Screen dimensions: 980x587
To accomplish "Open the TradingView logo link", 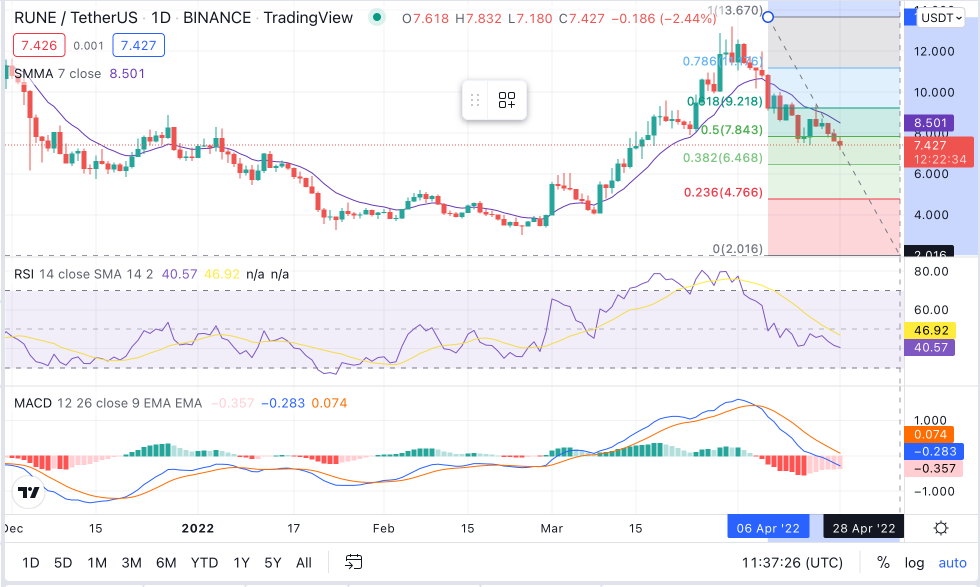I will point(29,493).
